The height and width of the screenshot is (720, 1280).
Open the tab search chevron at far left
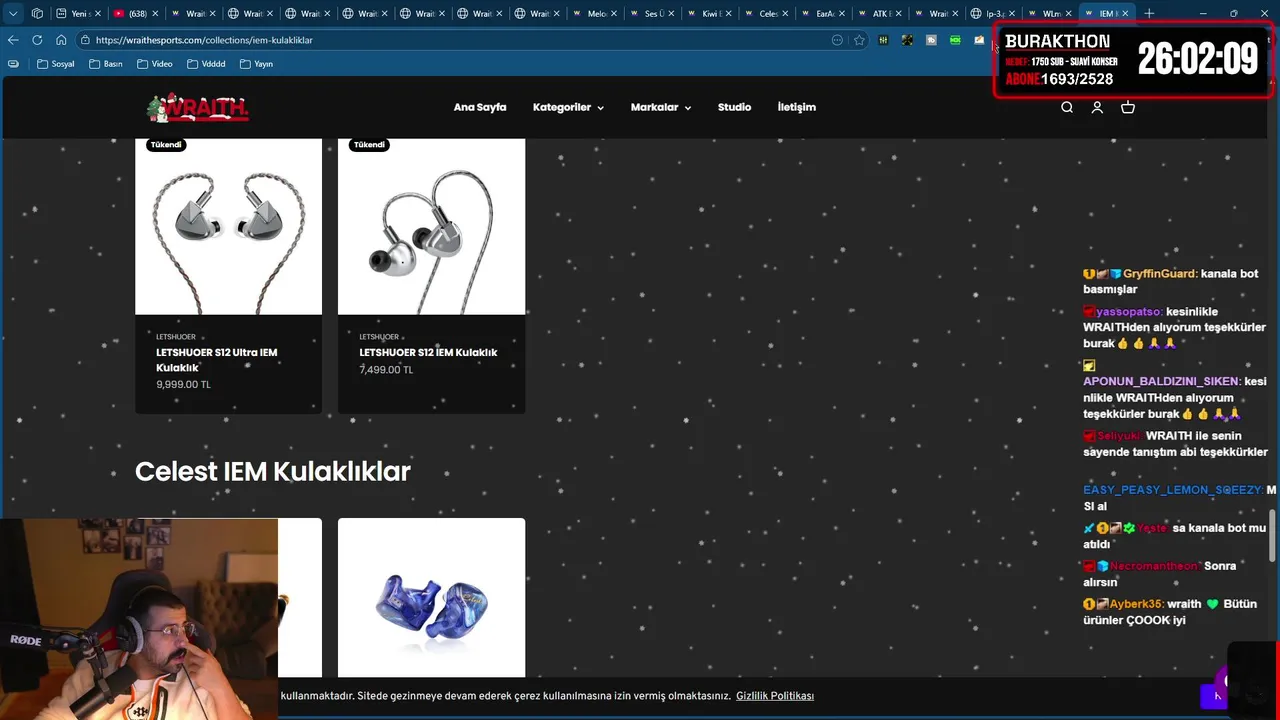coord(13,14)
